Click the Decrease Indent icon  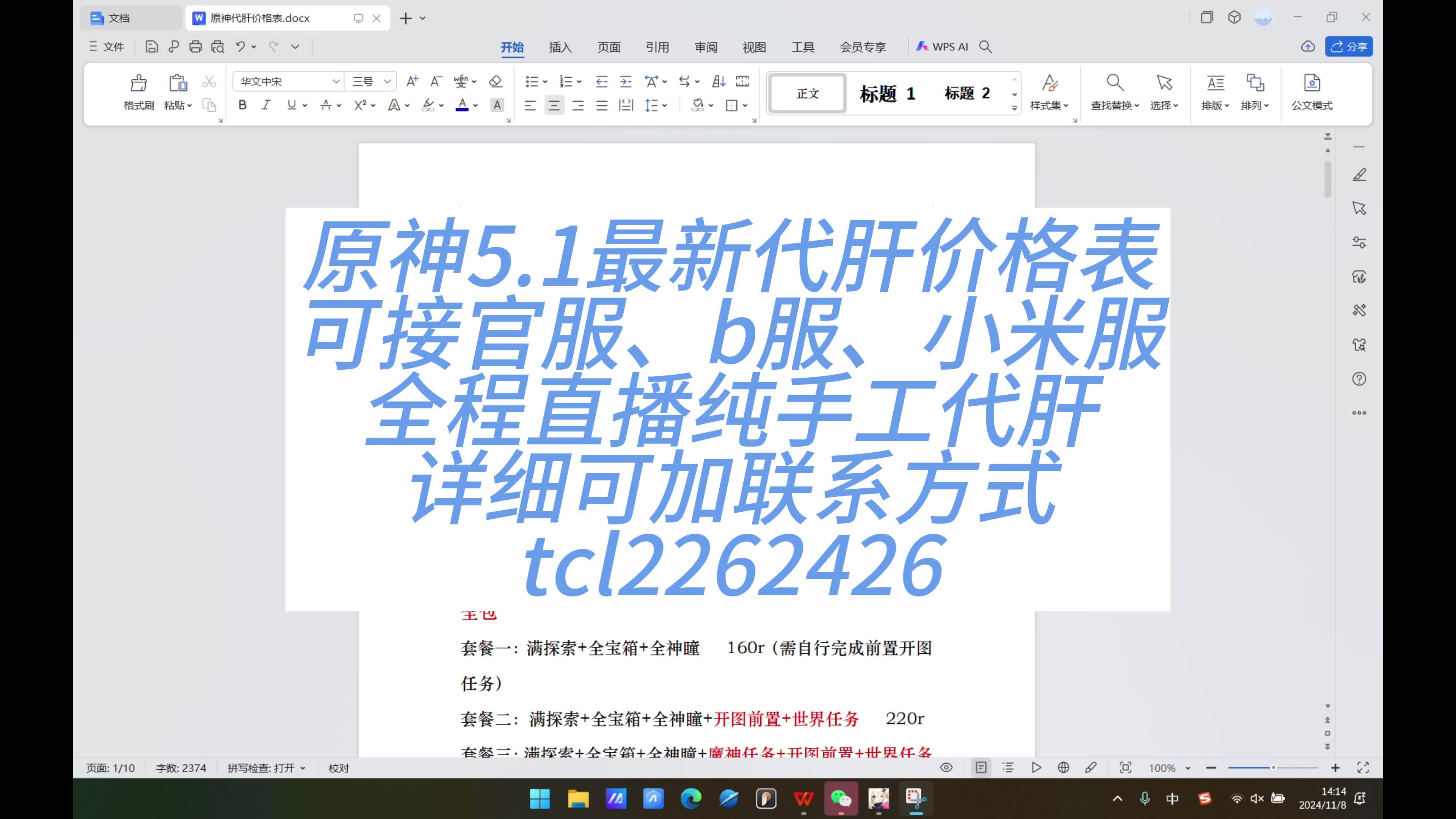click(x=601, y=82)
